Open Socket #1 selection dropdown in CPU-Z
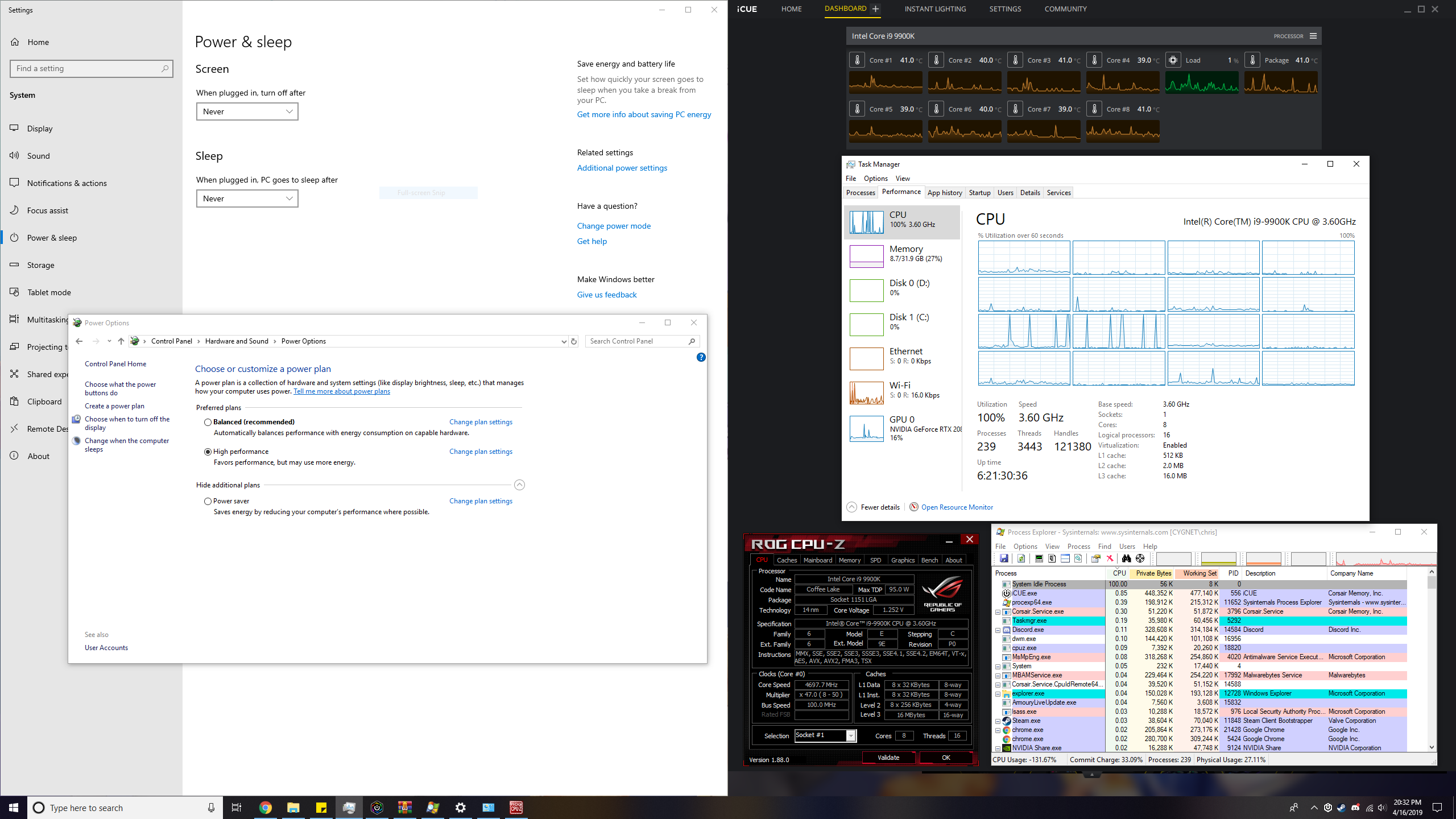The height and width of the screenshot is (819, 1456). pyautogui.click(x=851, y=736)
